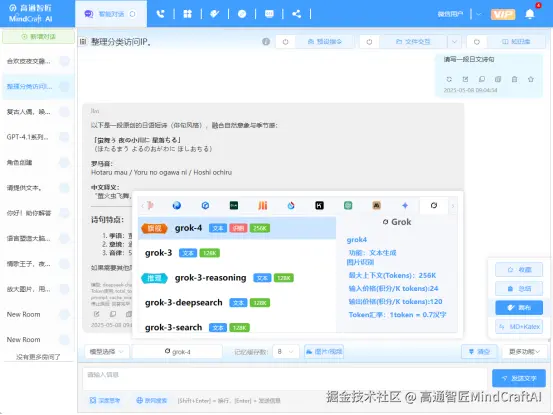This screenshot has height=415, width=553.
Task: Open the 记忆缓存数 dropdown showing 8
Action: (286, 352)
